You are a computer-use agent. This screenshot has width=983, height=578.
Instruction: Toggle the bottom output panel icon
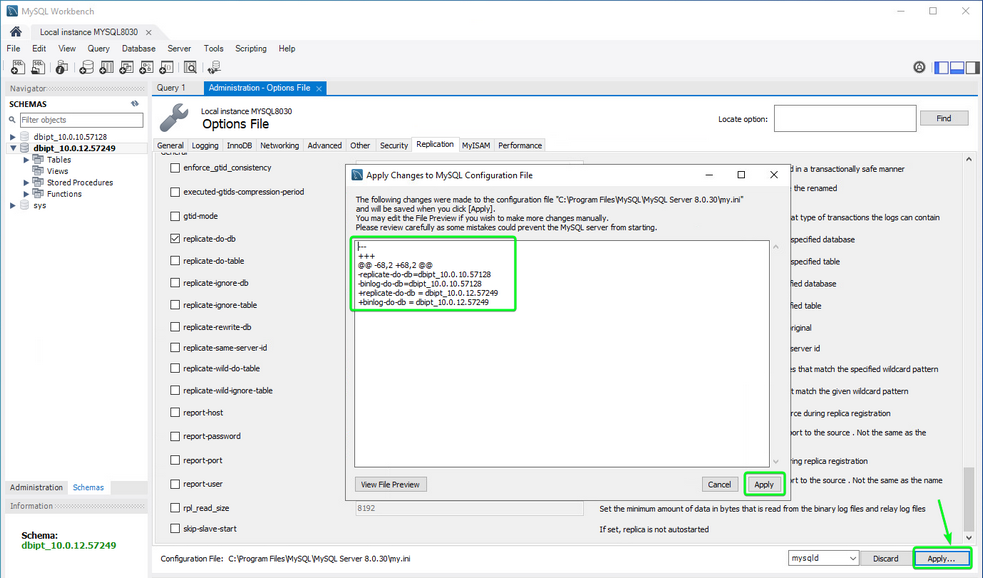coord(957,68)
